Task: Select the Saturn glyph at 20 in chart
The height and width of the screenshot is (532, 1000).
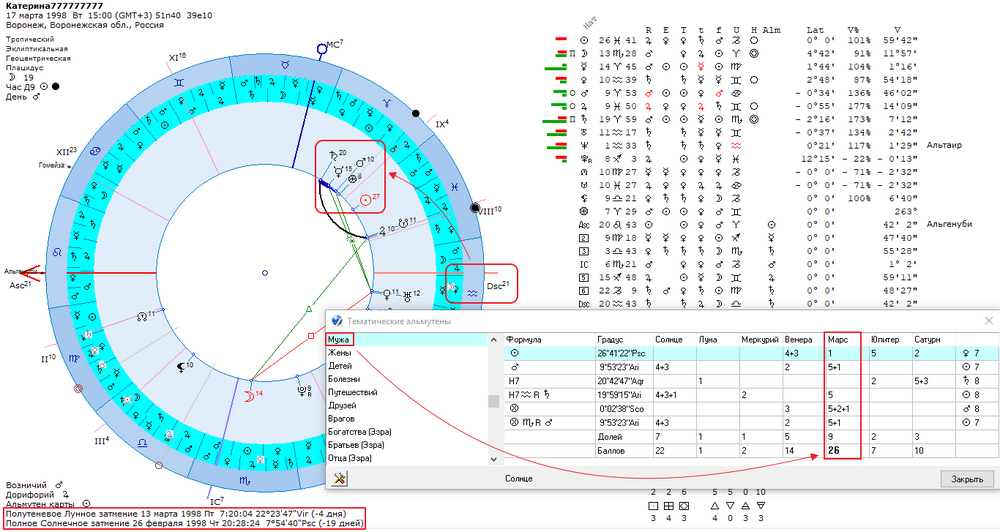Action: click(x=332, y=155)
